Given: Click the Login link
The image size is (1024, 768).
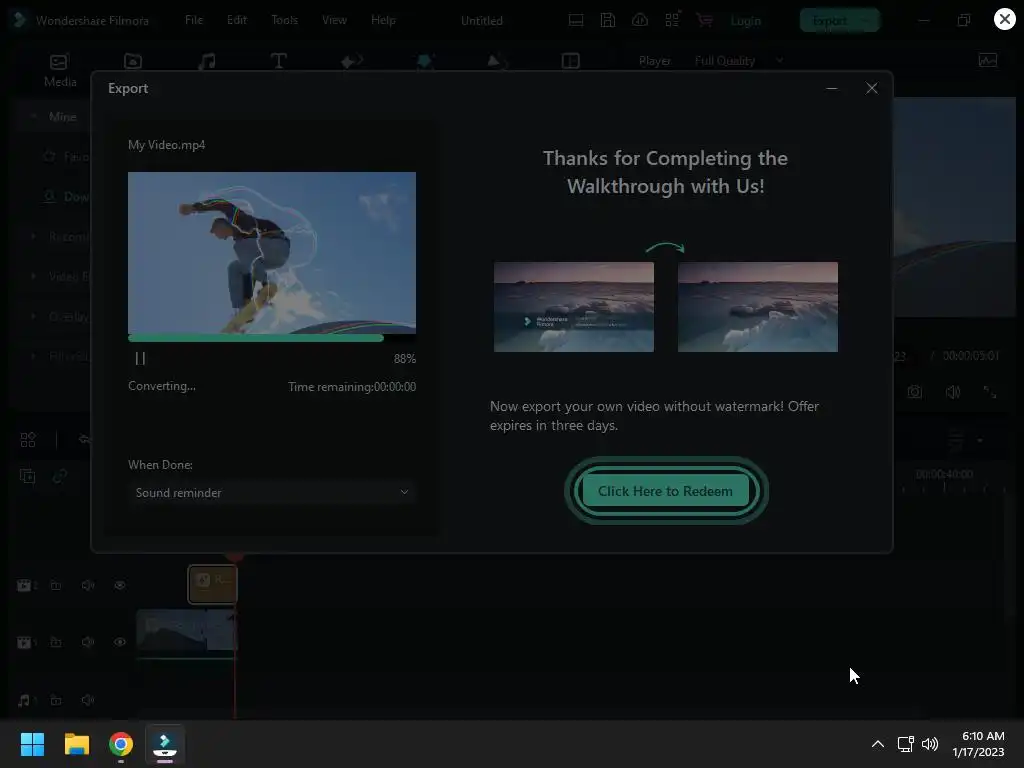Looking at the screenshot, I should click(x=746, y=21).
